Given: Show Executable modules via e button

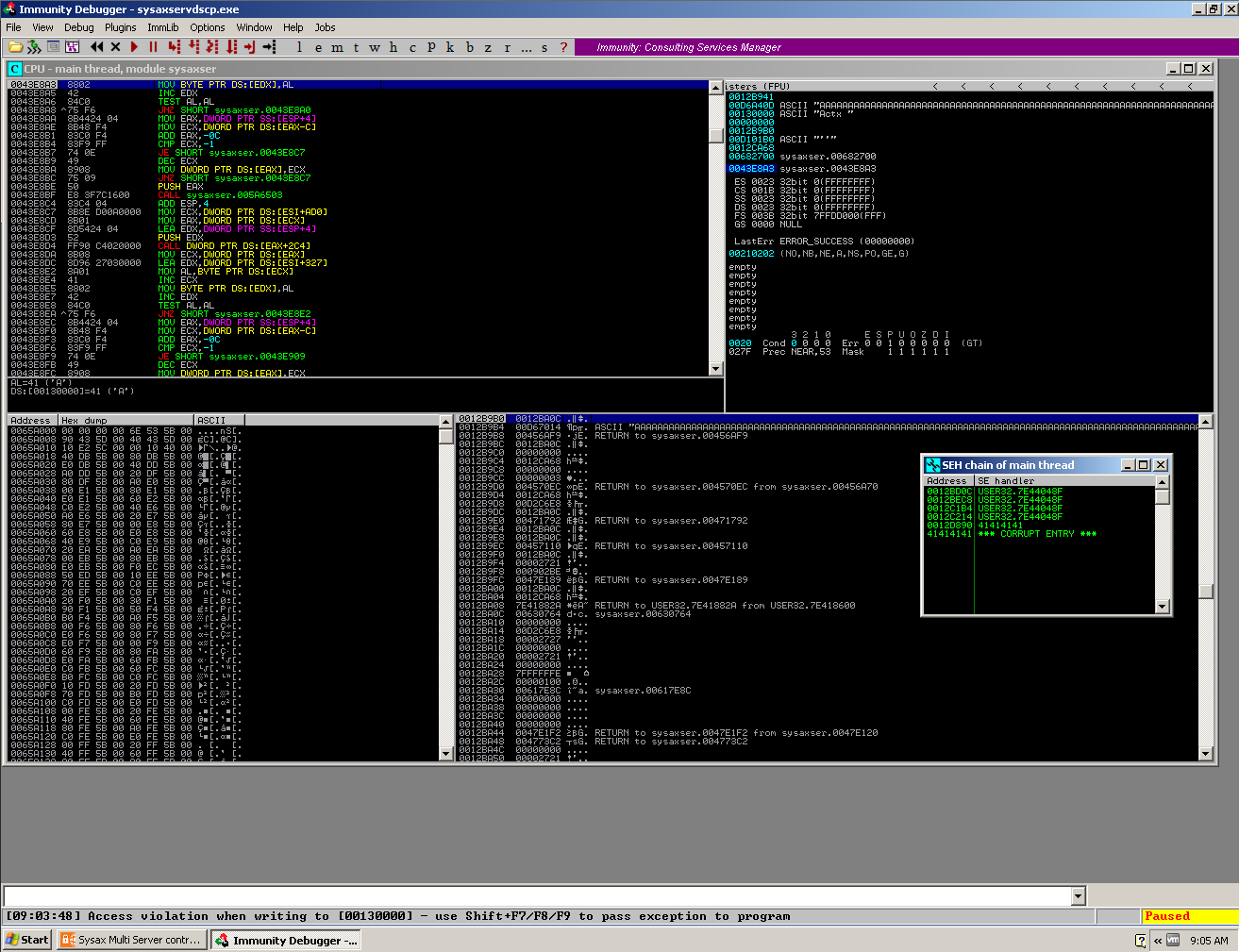Looking at the screenshot, I should 318,47.
